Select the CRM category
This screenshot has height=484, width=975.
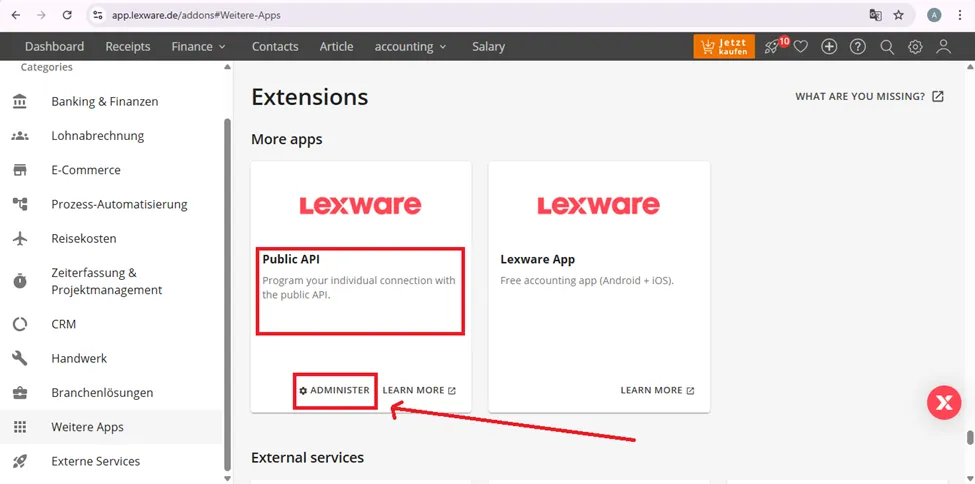pyautogui.click(x=112, y=324)
